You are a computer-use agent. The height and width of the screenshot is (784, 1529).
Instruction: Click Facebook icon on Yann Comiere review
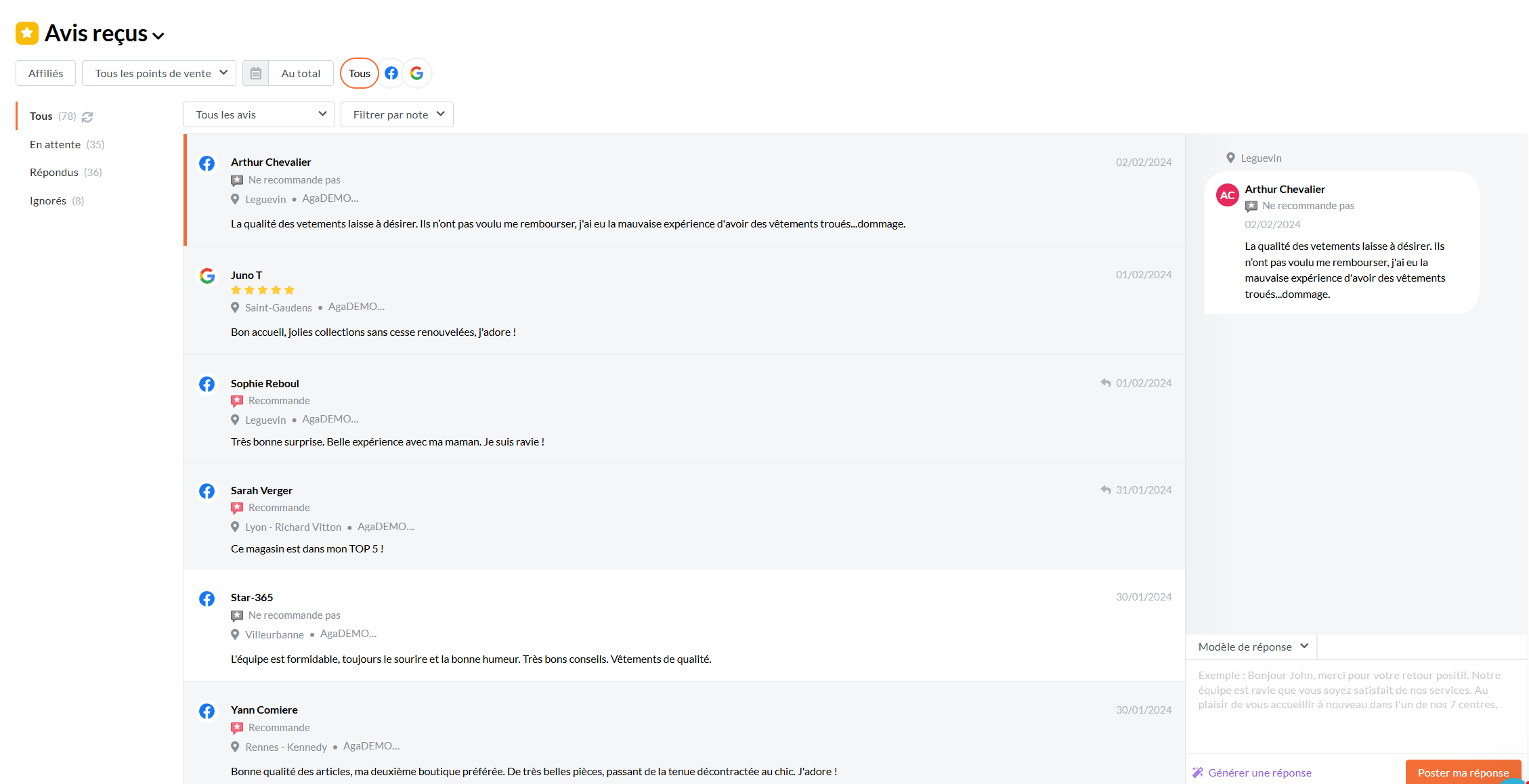coord(207,711)
